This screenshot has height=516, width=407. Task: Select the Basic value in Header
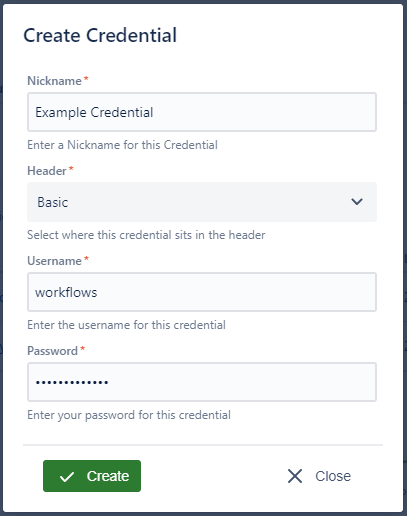pyautogui.click(x=53, y=202)
